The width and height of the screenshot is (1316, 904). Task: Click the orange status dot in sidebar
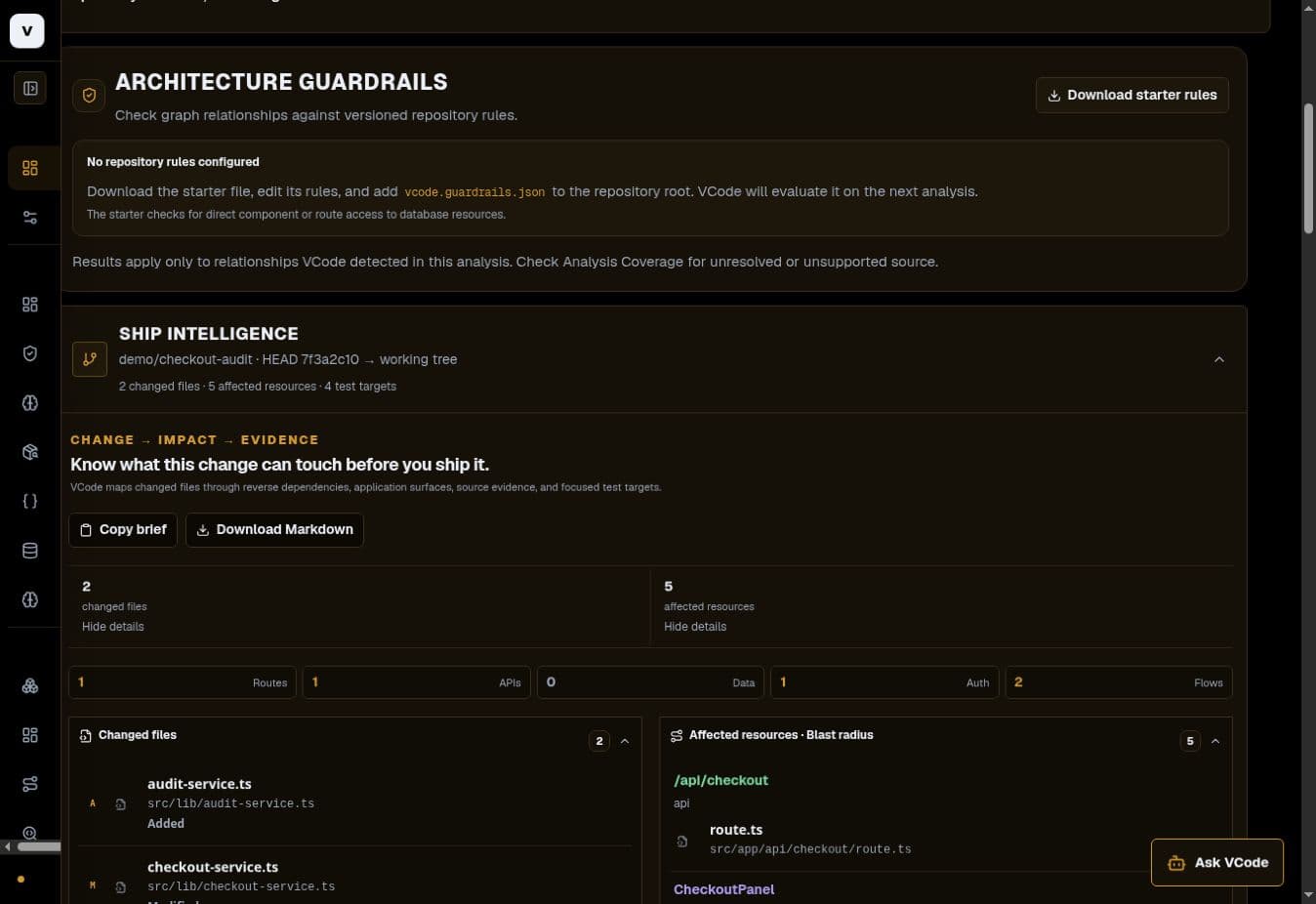click(x=21, y=880)
